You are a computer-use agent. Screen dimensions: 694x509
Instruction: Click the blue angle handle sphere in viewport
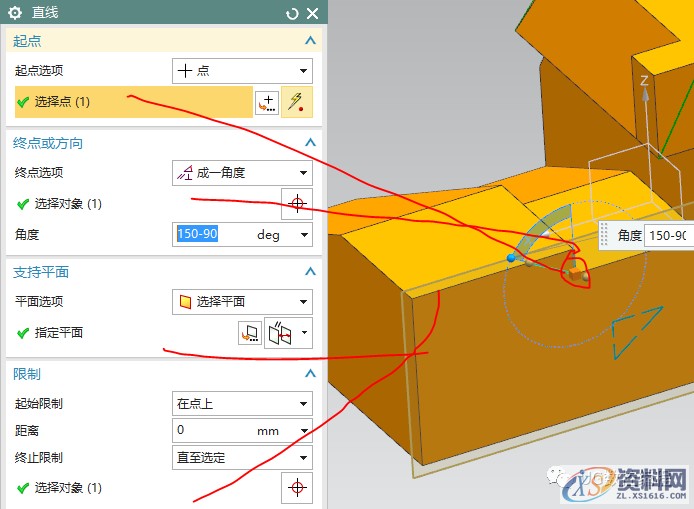[511, 258]
